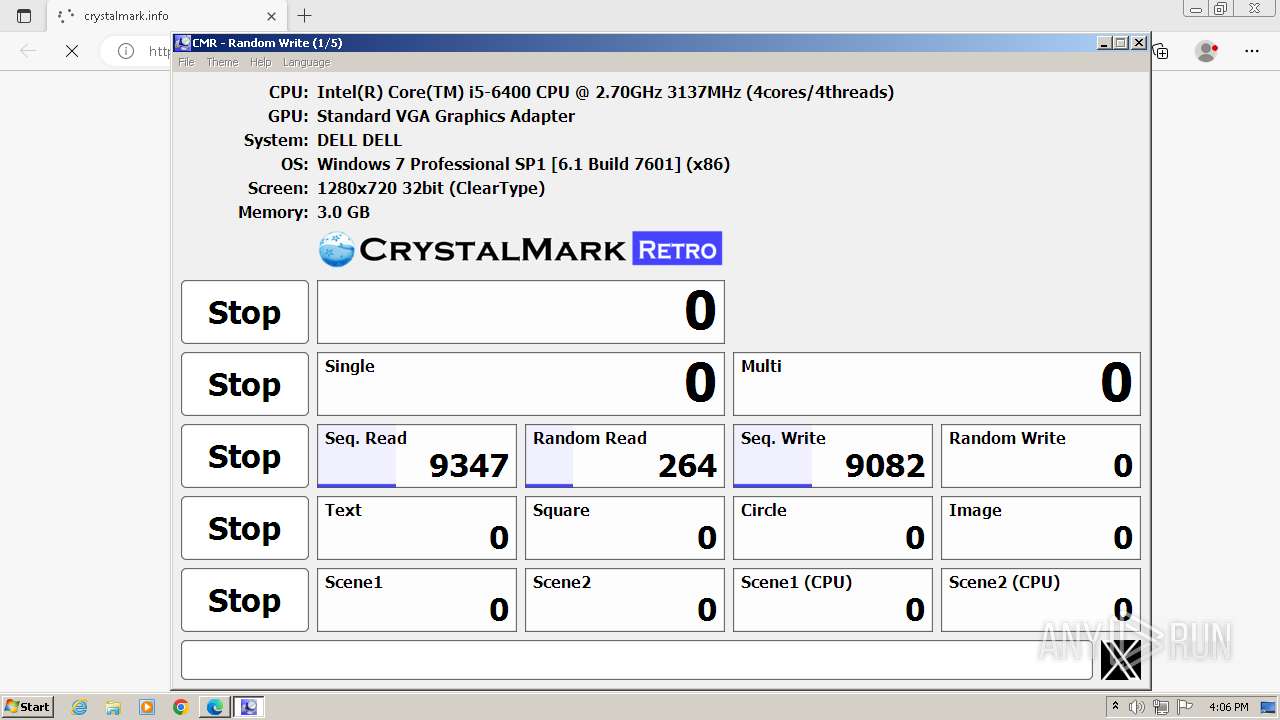Screen dimensions: 1280x720
Task: Stop the Seq. Read disk benchmark row
Action: [x=245, y=456]
